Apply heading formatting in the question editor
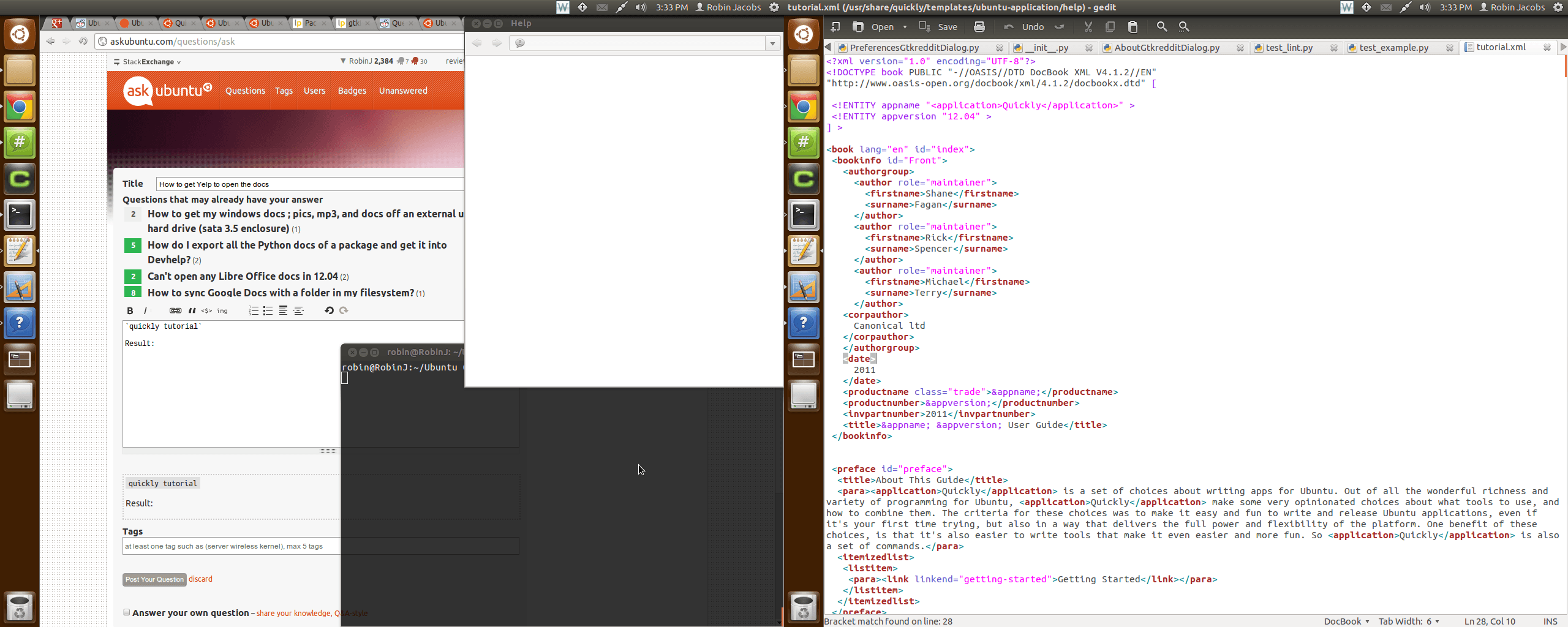This screenshot has height=627, width=1568. [283, 310]
